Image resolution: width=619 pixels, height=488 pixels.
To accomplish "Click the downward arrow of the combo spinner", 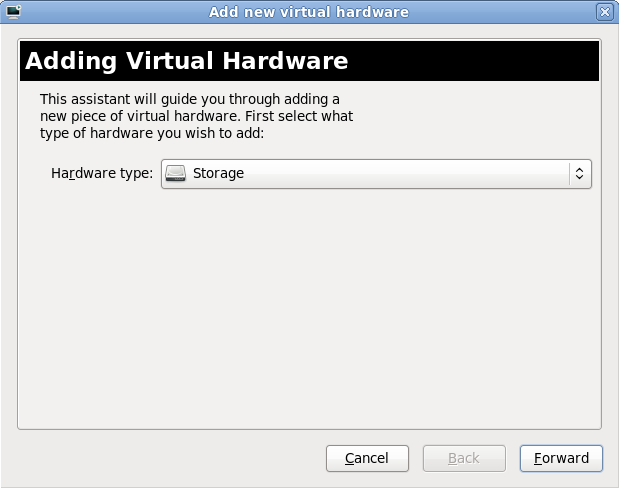I will pos(578,179).
